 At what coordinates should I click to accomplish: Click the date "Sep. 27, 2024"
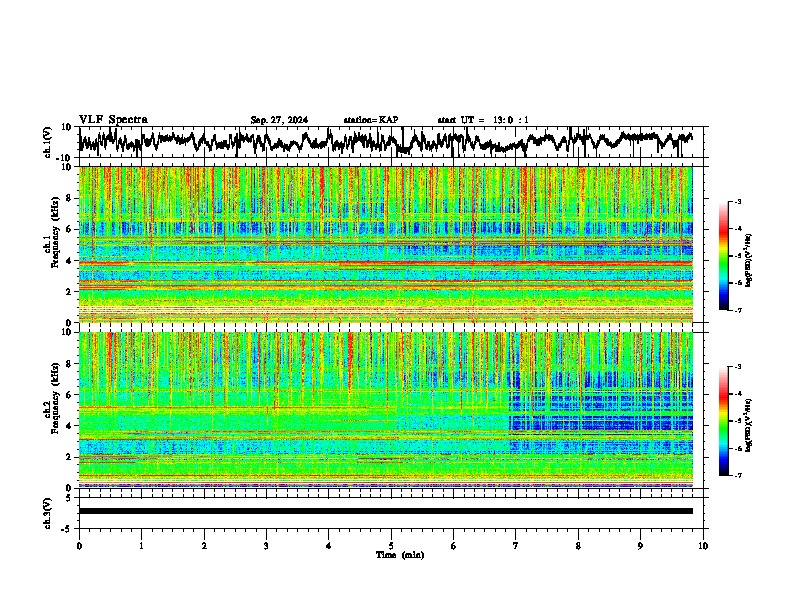pyautogui.click(x=279, y=120)
